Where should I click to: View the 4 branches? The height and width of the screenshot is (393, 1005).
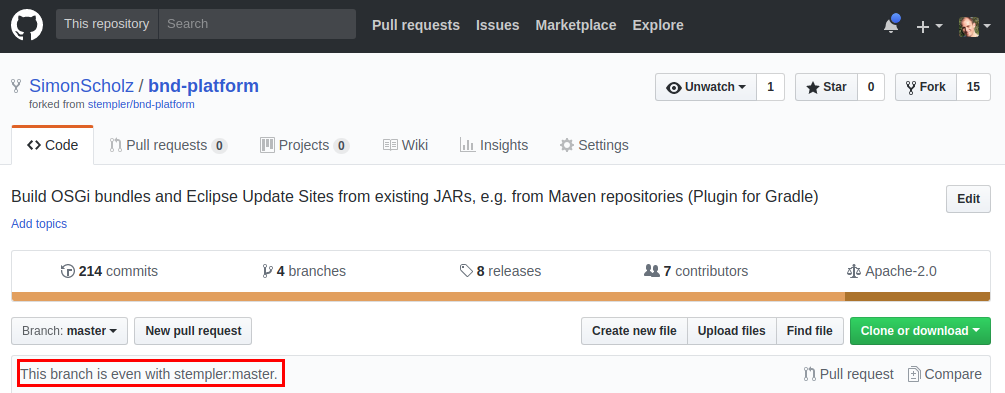(304, 271)
